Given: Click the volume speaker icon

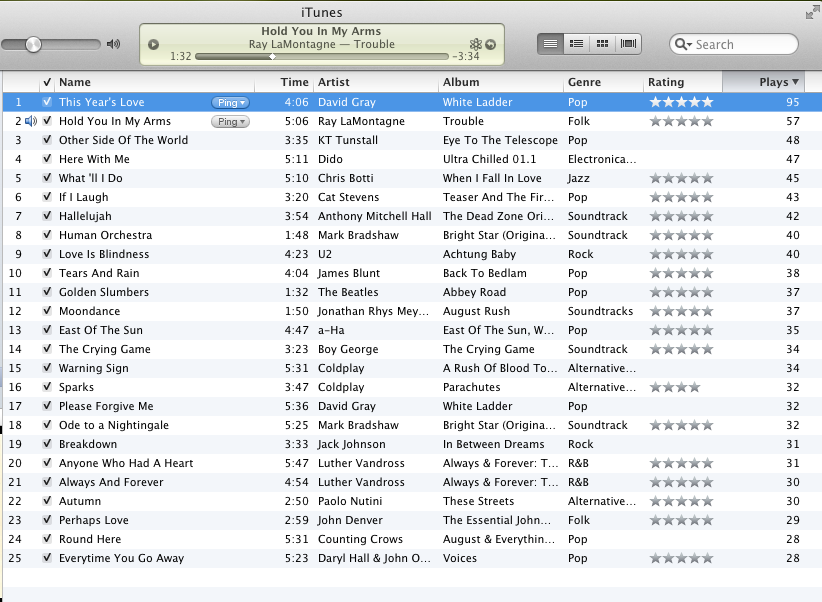Looking at the screenshot, I should (x=113, y=44).
